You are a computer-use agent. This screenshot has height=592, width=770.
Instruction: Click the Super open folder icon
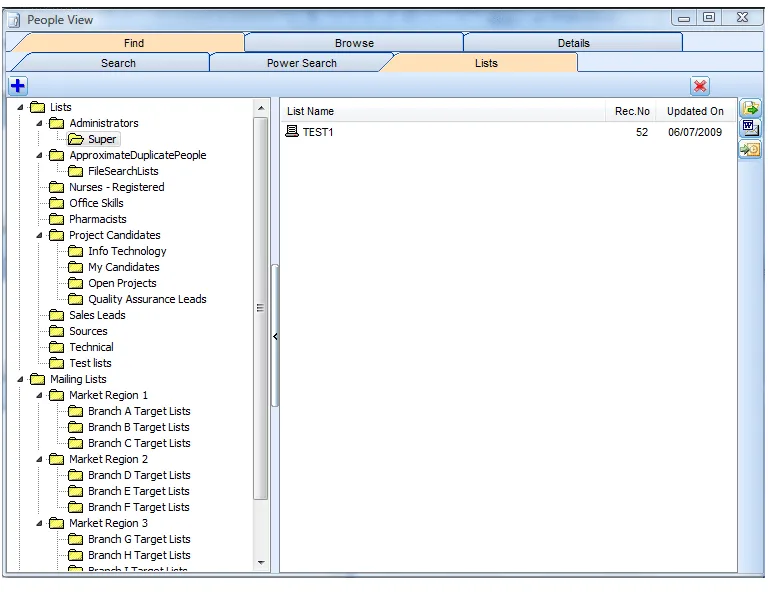click(76, 139)
